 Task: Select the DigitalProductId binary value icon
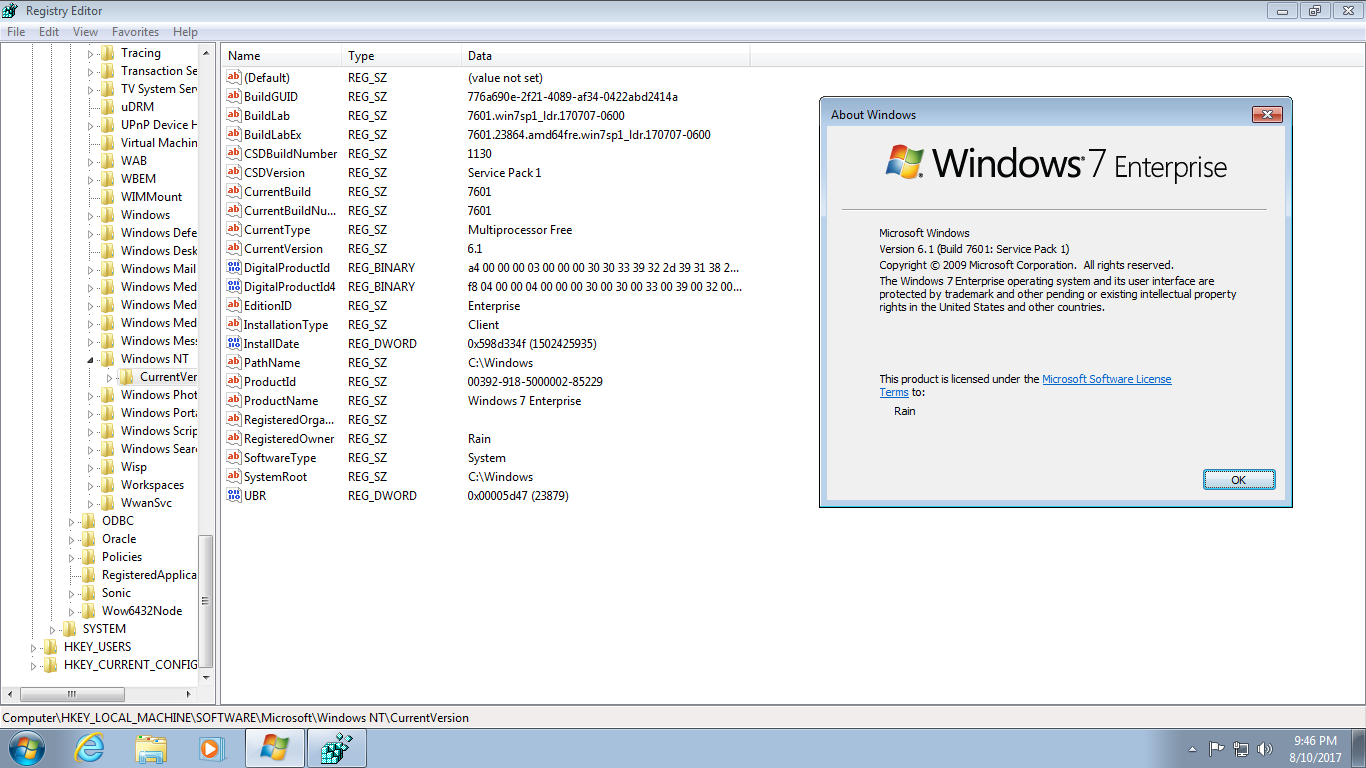(x=234, y=268)
